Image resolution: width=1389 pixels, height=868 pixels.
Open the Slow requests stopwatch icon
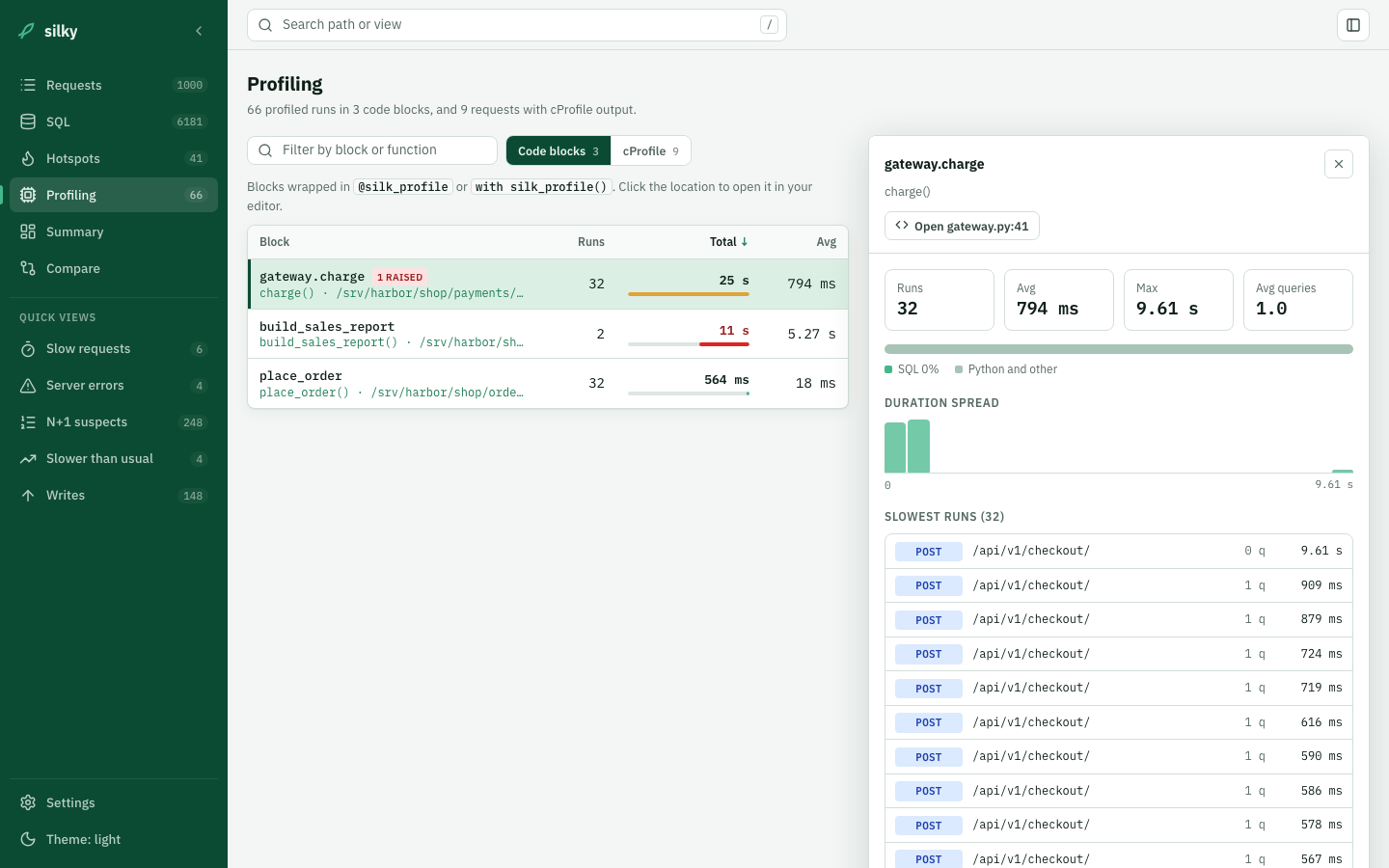point(28,349)
